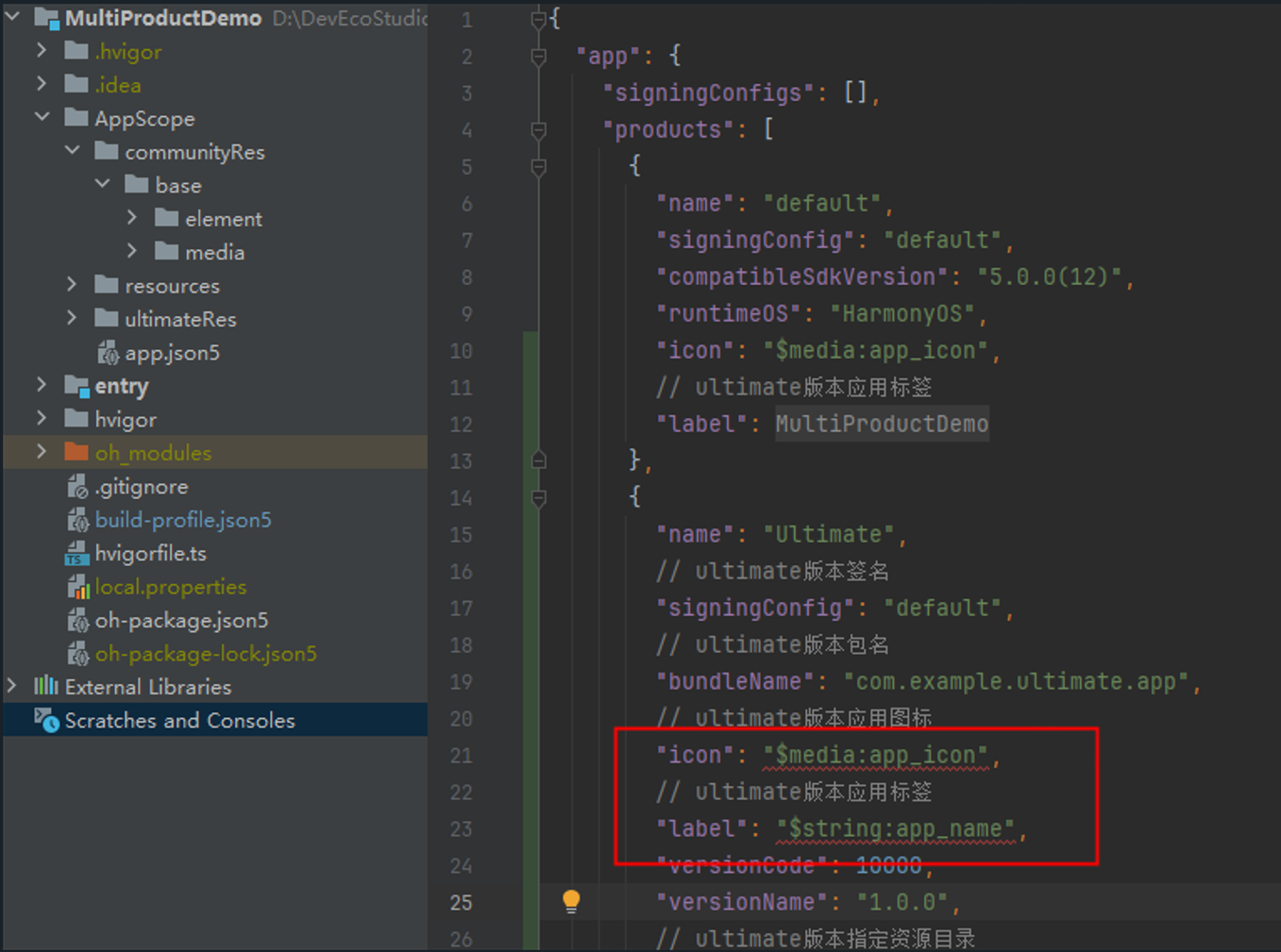Click the ultimateRes folder icon
The height and width of the screenshot is (952, 1281).
point(107,318)
